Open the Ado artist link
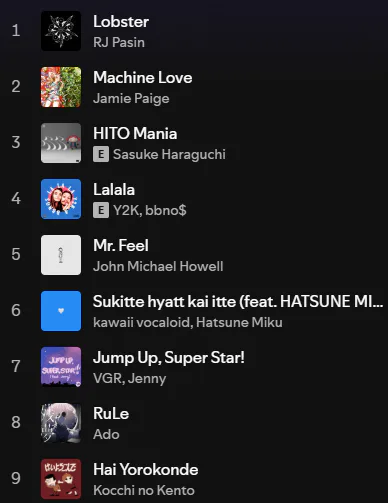The image size is (388, 503). 106,434
